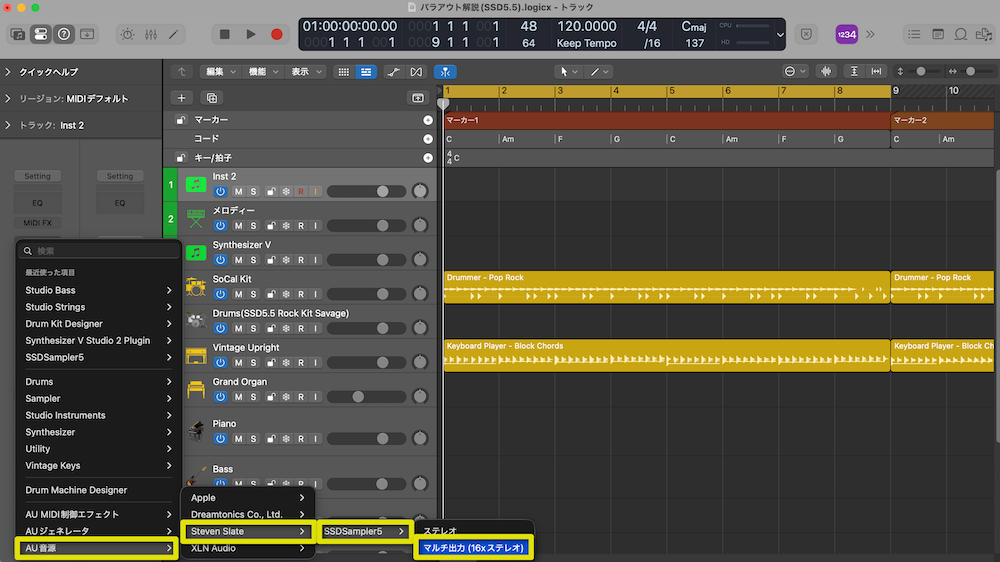Click the plug-in search field
The height and width of the screenshot is (562, 1000).
[99, 251]
